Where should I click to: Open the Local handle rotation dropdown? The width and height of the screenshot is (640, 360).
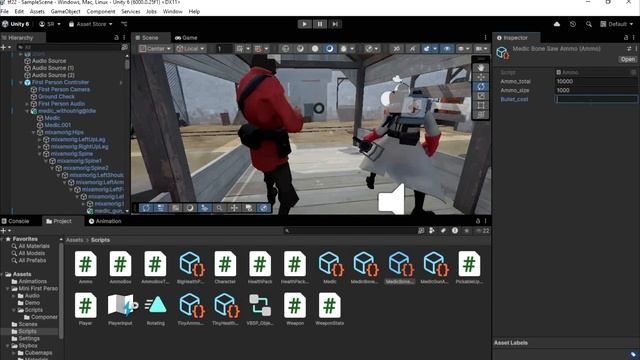point(190,49)
